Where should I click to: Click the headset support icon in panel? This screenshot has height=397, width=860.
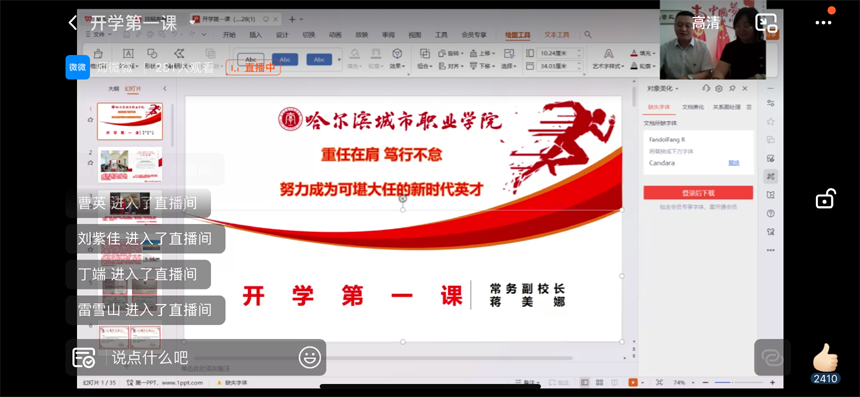pyautogui.click(x=706, y=88)
